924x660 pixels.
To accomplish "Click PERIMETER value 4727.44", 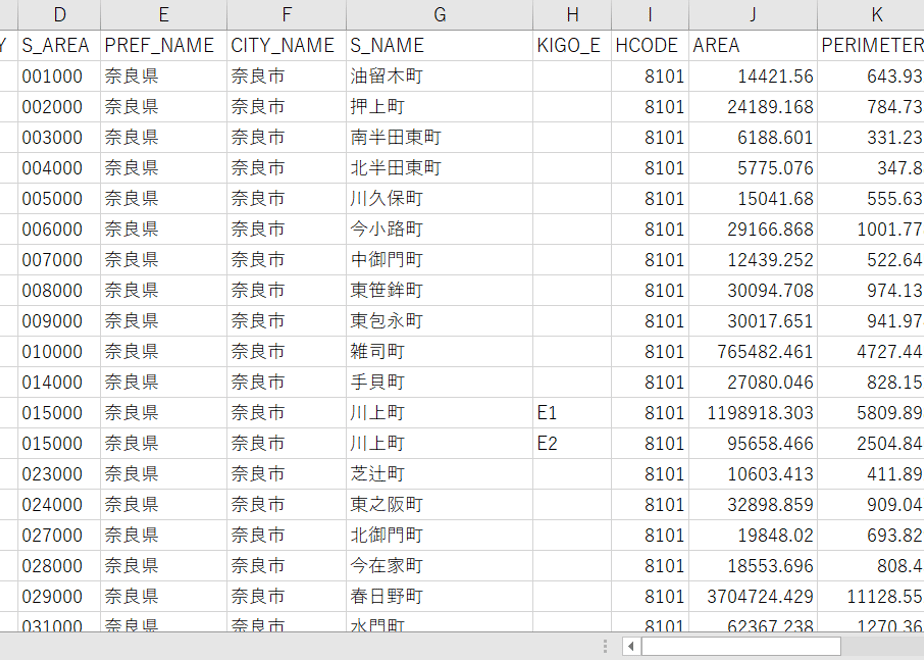I will 871,352.
